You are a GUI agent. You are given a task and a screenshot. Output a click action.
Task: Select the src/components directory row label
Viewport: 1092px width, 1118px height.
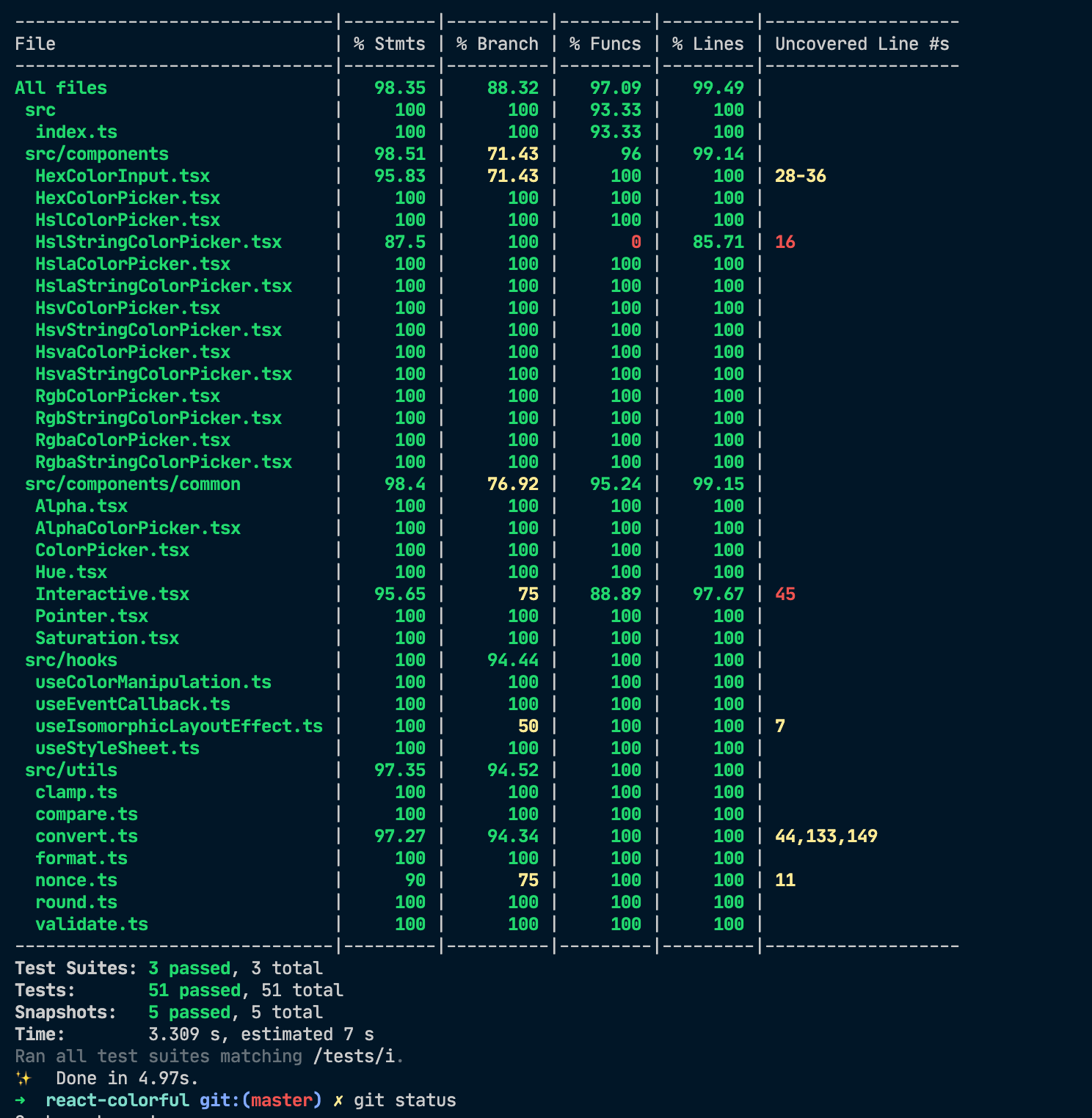[x=97, y=154]
